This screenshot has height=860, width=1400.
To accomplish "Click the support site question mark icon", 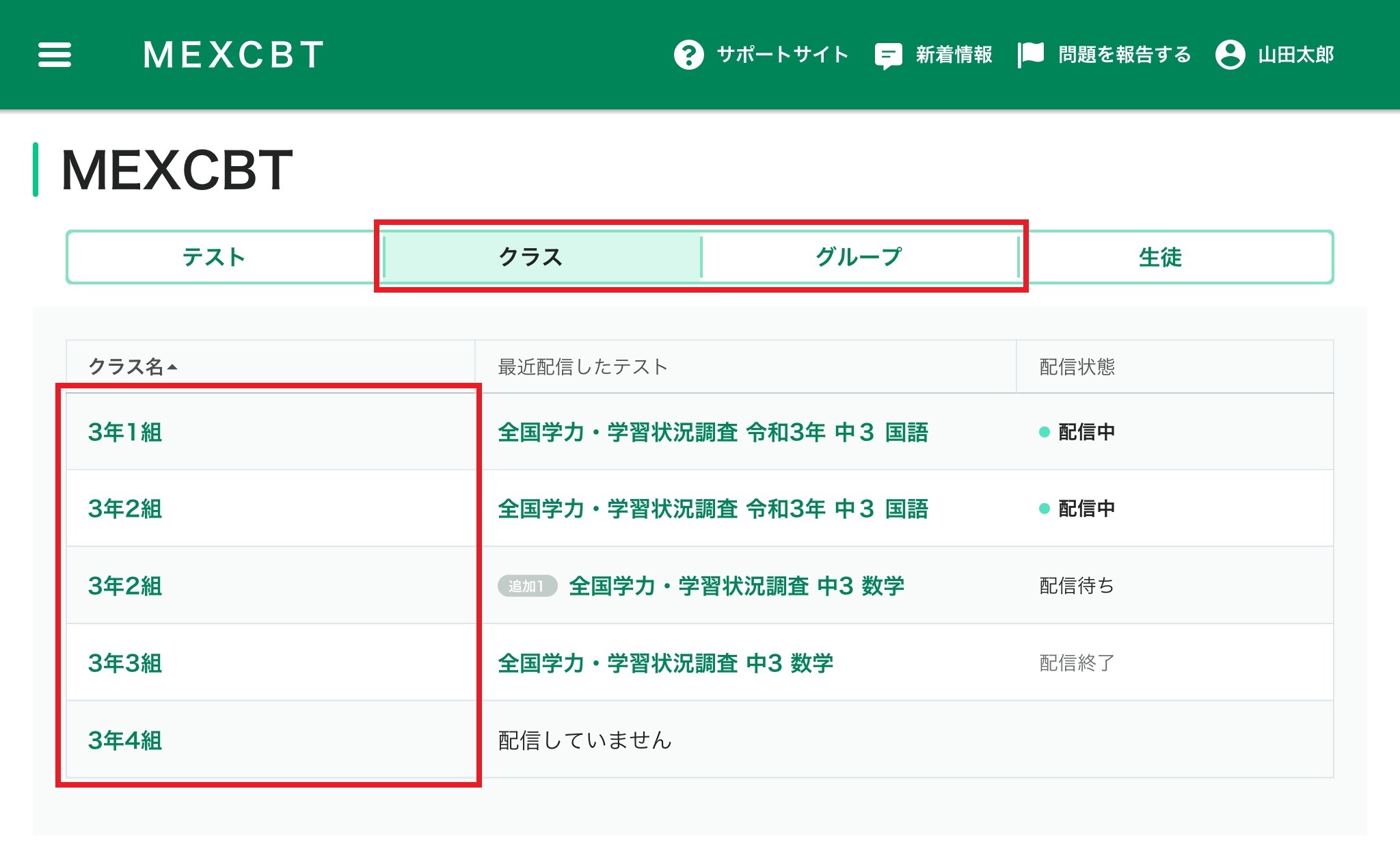I will click(688, 55).
